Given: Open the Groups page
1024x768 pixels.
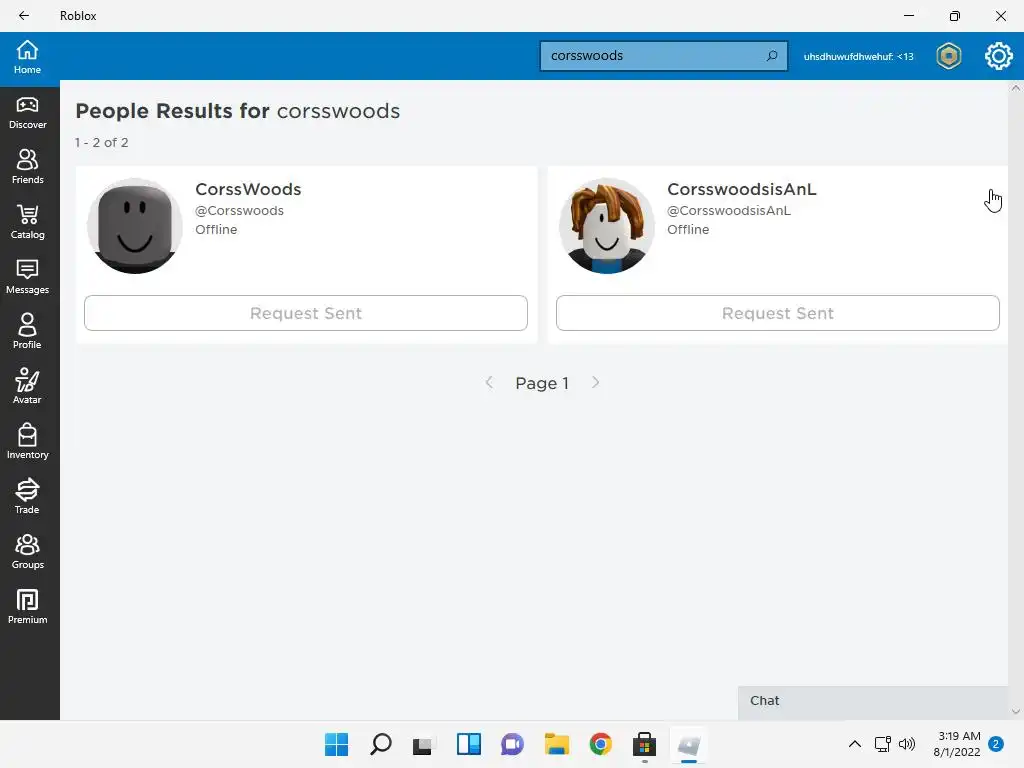Looking at the screenshot, I should [x=27, y=552].
